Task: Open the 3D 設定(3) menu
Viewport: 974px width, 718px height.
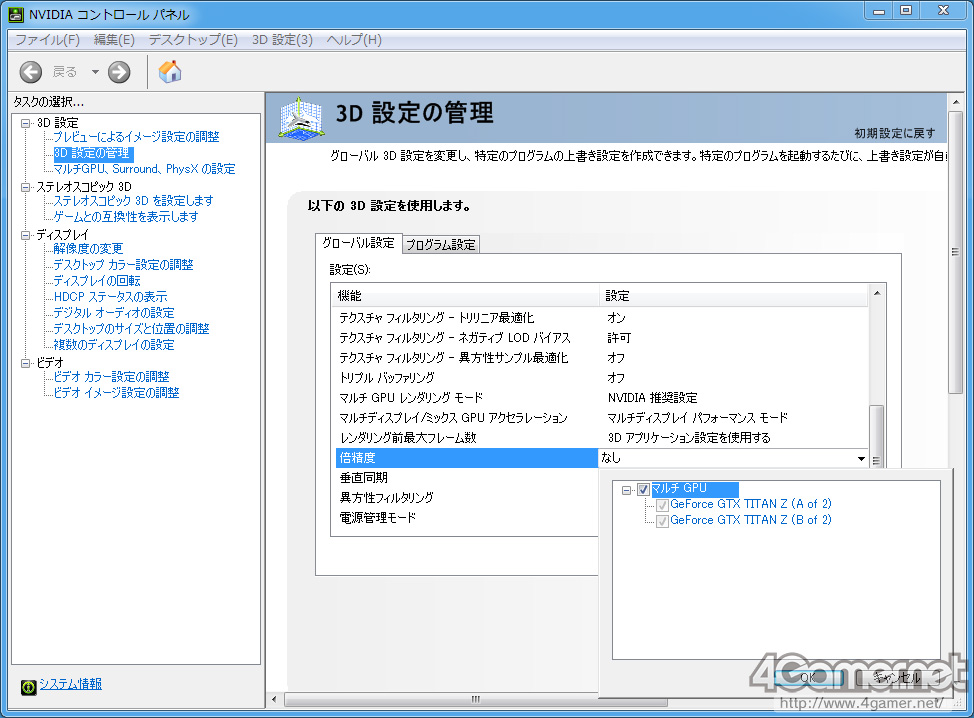Action: pyautogui.click(x=282, y=40)
